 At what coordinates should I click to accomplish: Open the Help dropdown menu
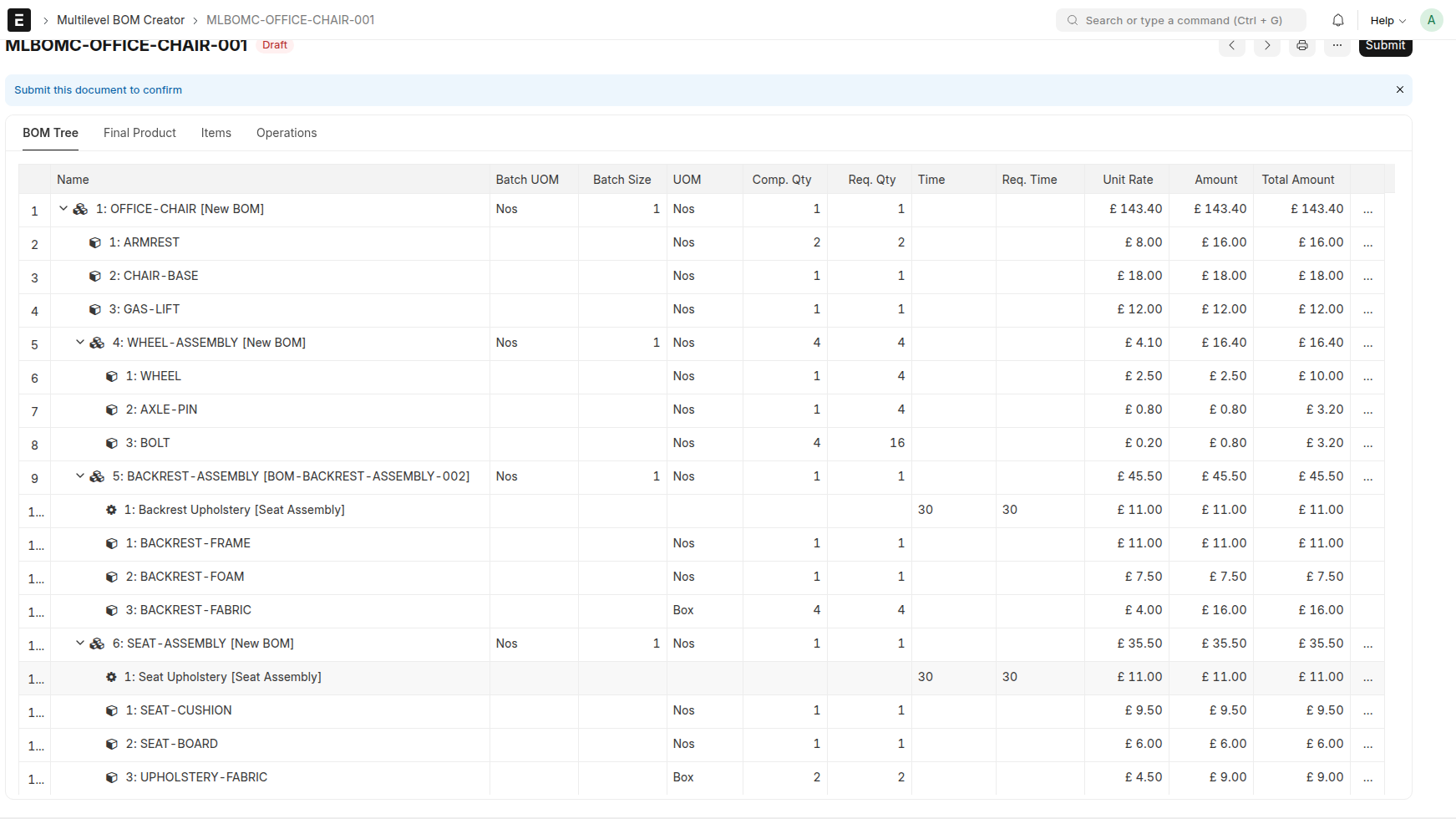(x=1388, y=20)
